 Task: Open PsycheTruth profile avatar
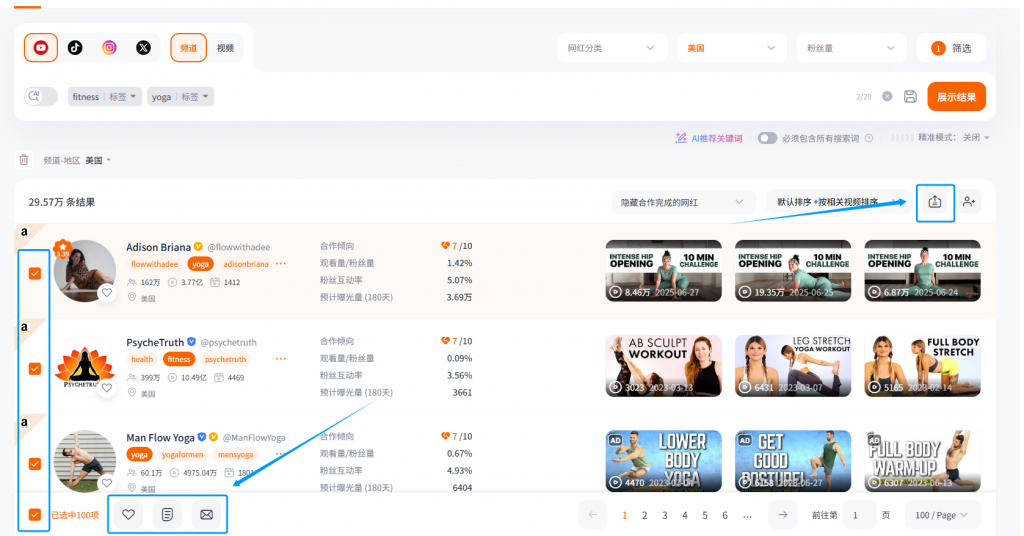[x=85, y=366]
